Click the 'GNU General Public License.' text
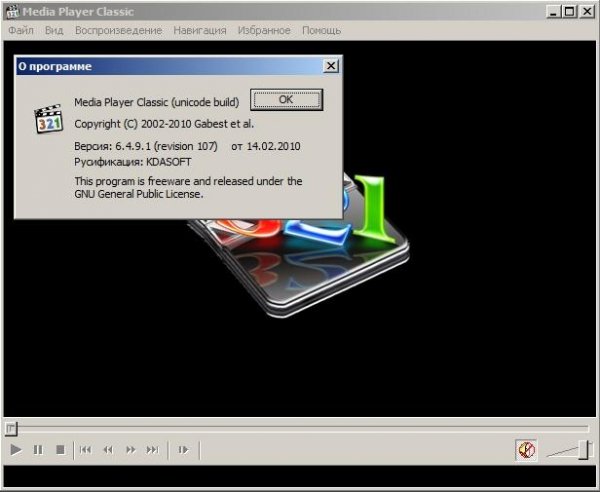Screen dimensions: 600x492 point(139,194)
